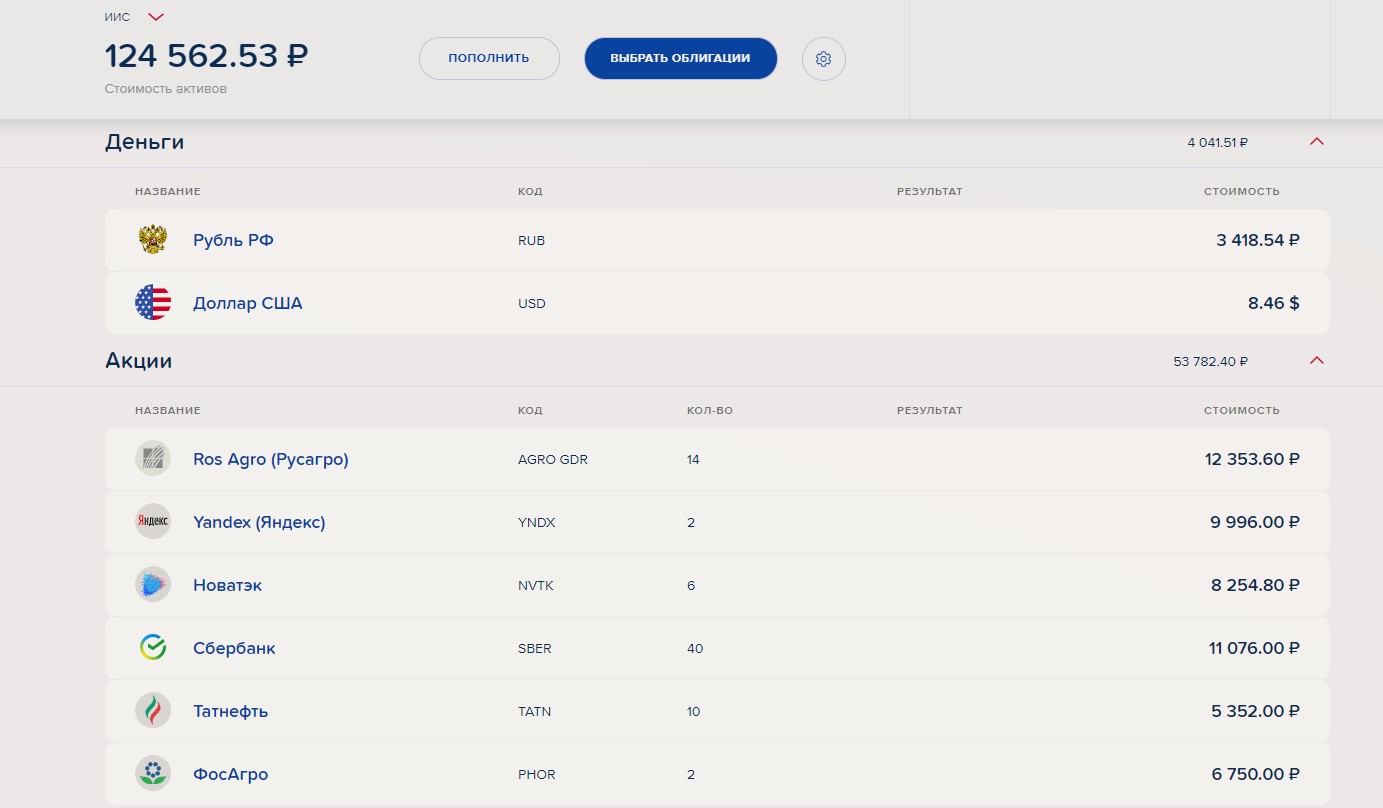Click the USD code cell

tap(532, 304)
